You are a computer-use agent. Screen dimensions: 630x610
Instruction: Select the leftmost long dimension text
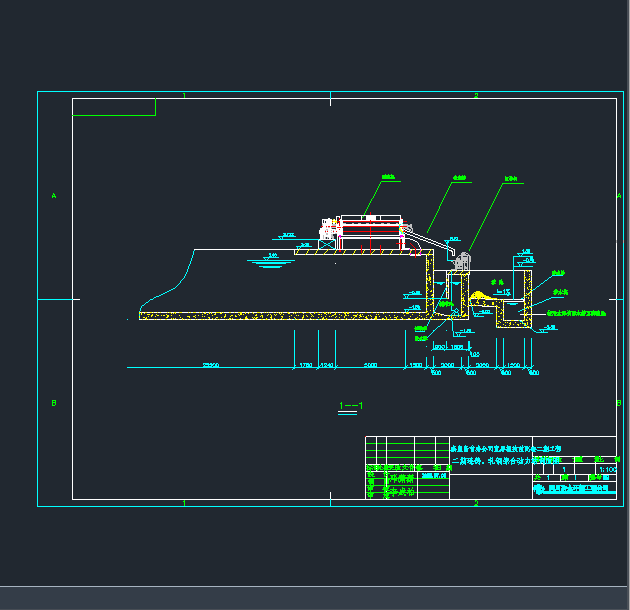click(211, 365)
